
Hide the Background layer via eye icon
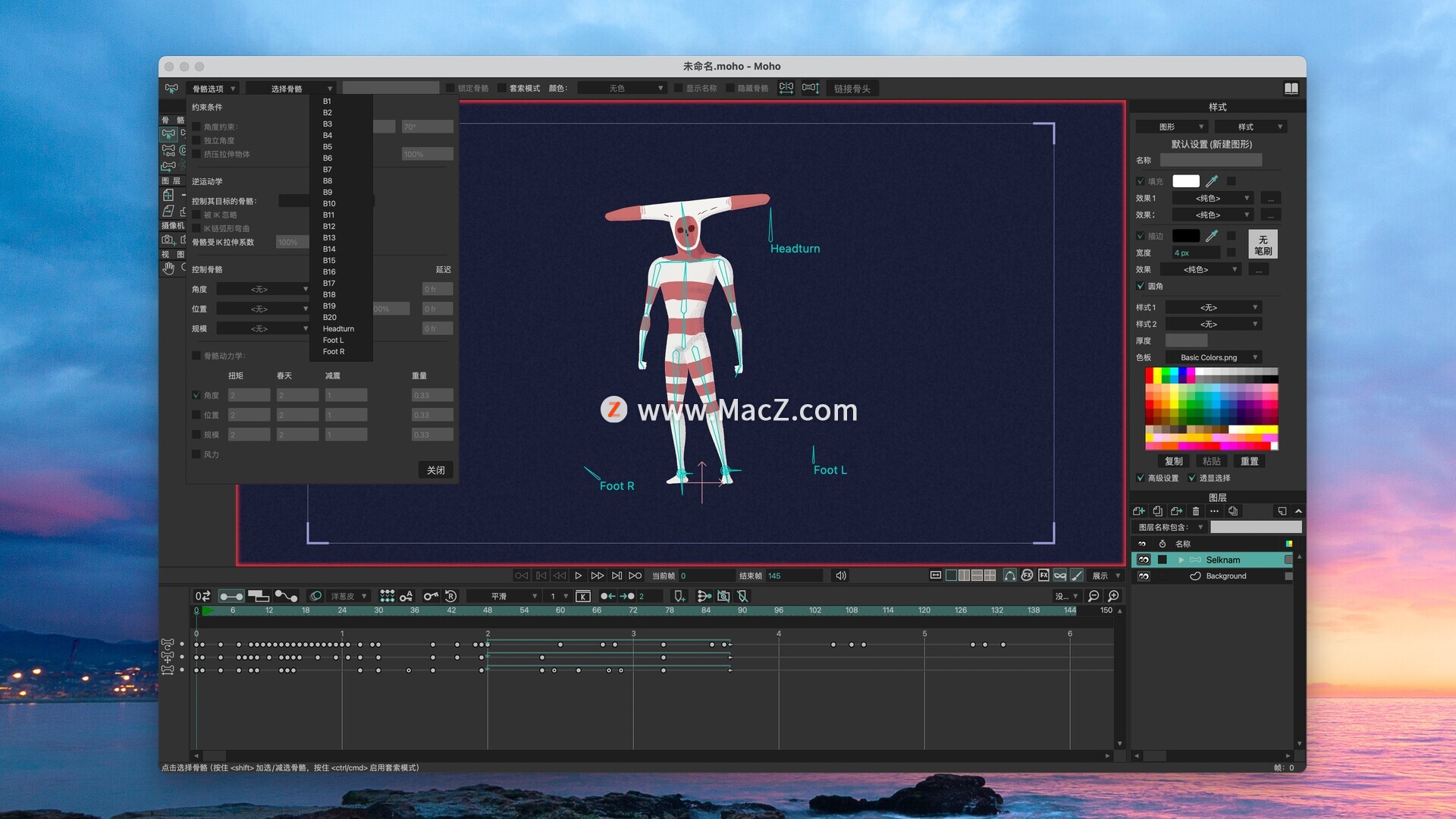[1144, 576]
